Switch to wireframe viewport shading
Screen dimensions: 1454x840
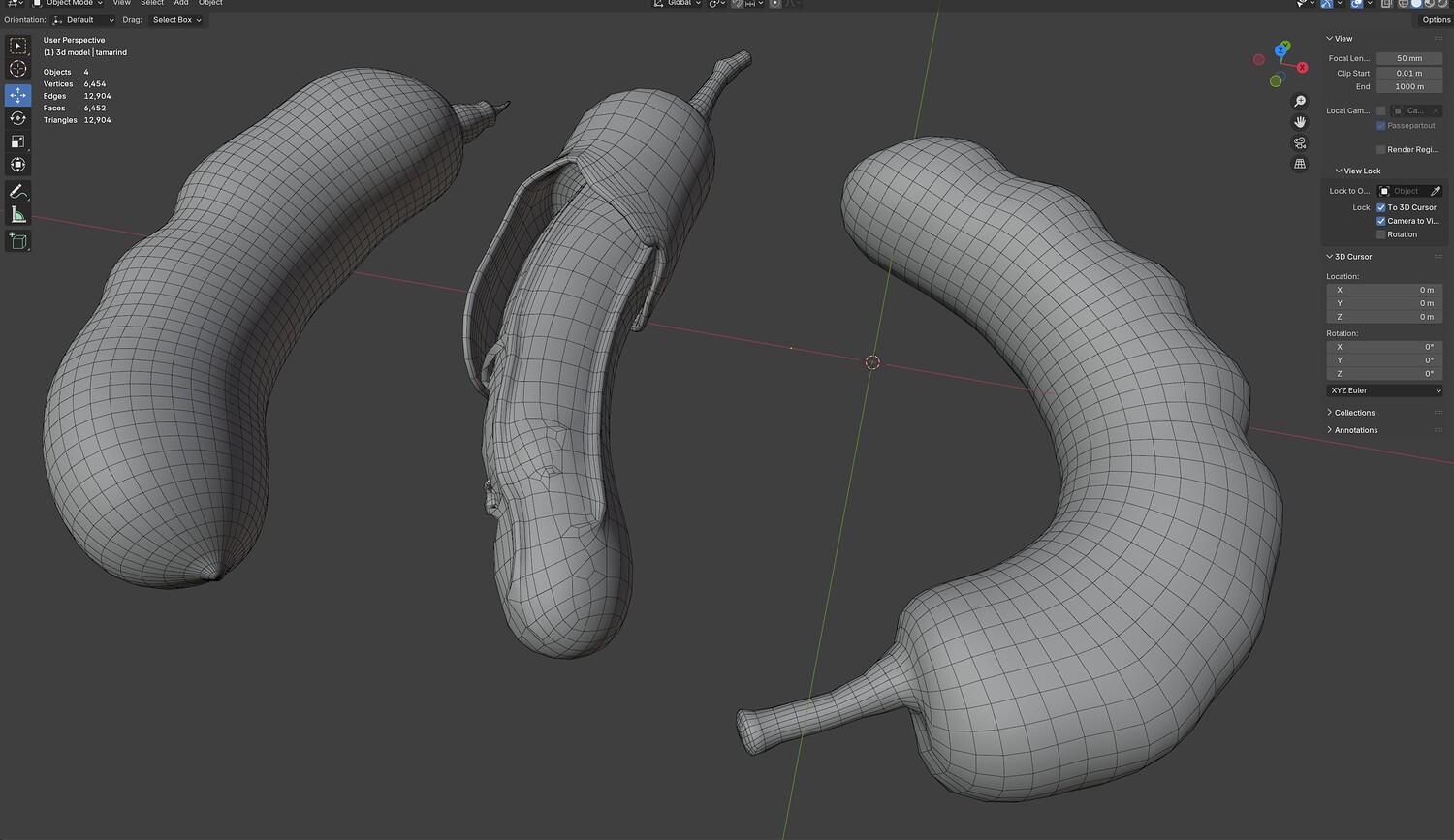click(x=1403, y=4)
